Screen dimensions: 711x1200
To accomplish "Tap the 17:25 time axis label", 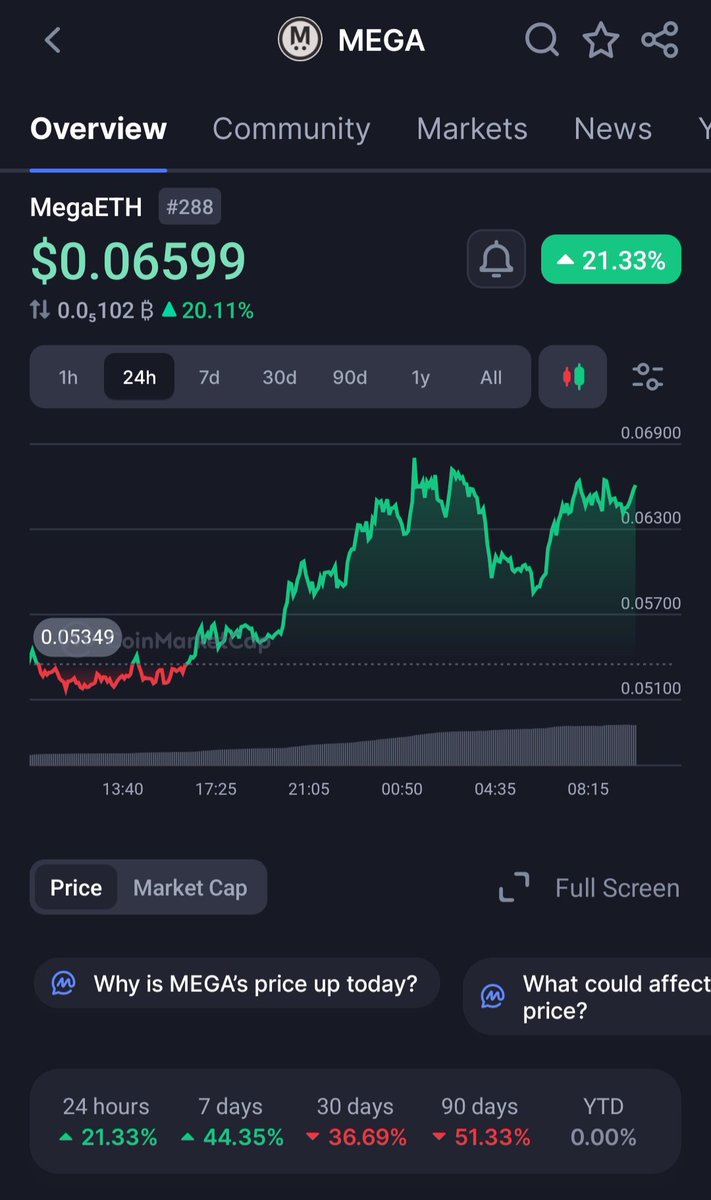I will tap(216, 789).
